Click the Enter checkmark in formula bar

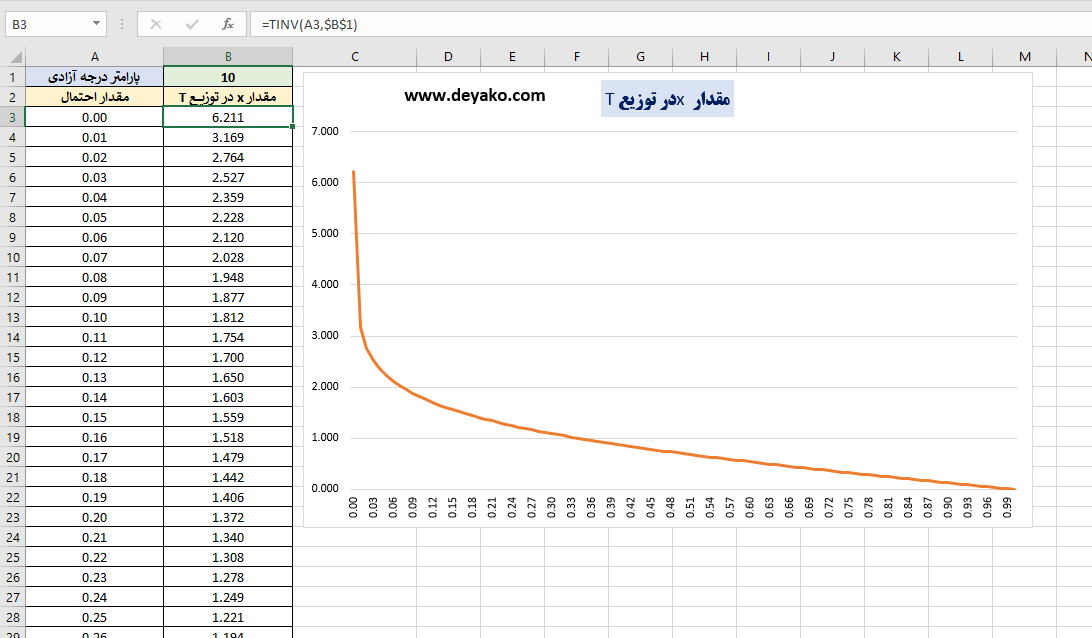pos(192,23)
